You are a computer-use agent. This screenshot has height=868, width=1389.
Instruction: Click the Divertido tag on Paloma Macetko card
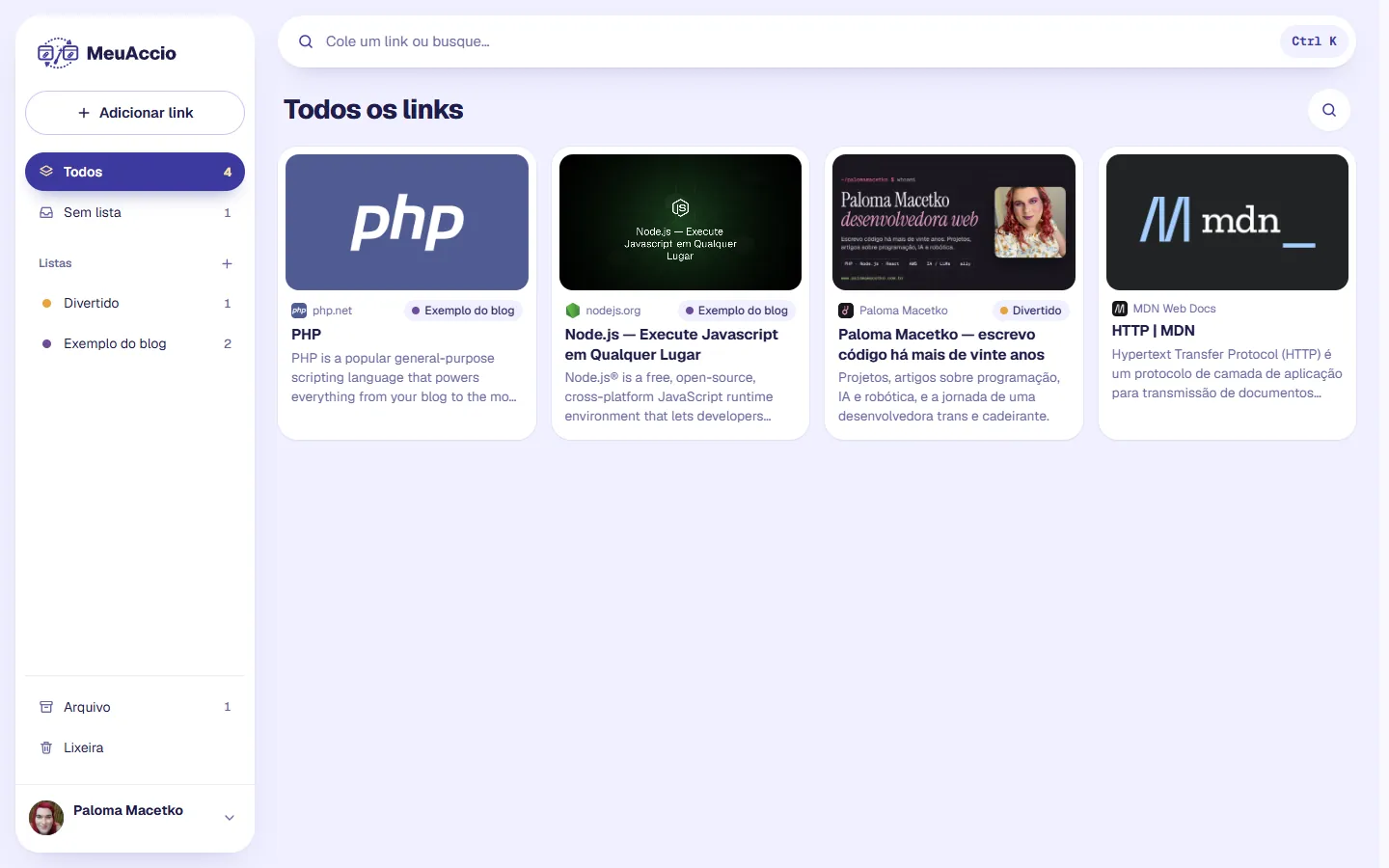[x=1031, y=311]
